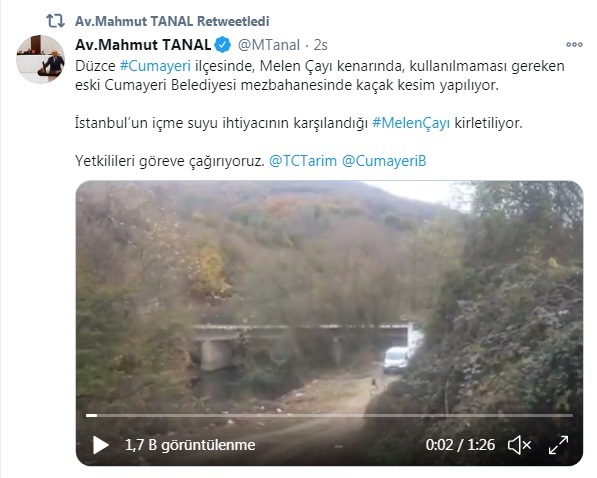
Task: Click the blue verified badge
Action: point(223,45)
